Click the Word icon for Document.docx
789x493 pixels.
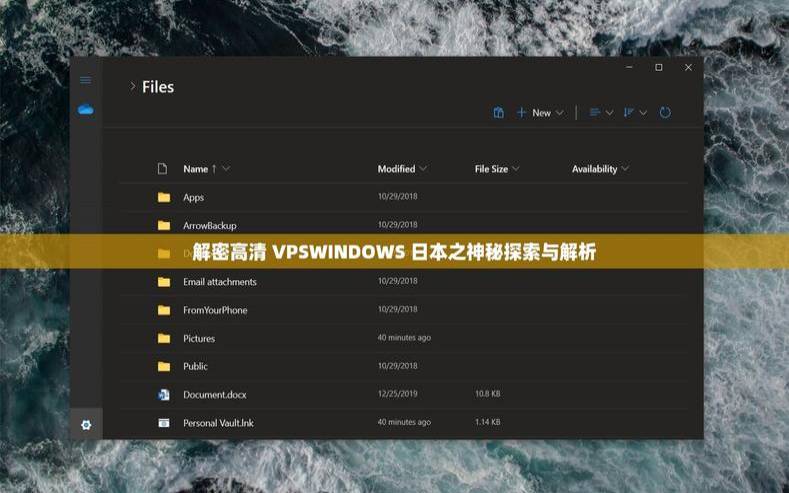(164, 395)
